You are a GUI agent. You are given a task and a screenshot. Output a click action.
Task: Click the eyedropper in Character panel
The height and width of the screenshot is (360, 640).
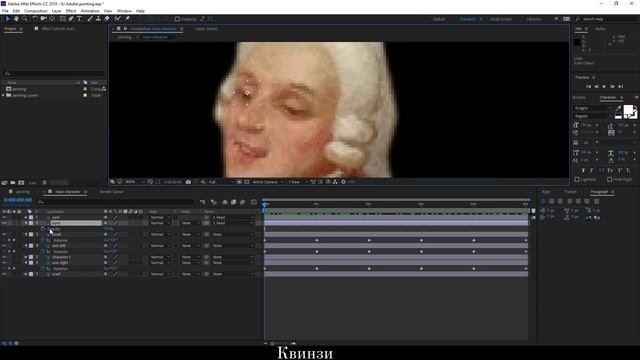[x=618, y=108]
